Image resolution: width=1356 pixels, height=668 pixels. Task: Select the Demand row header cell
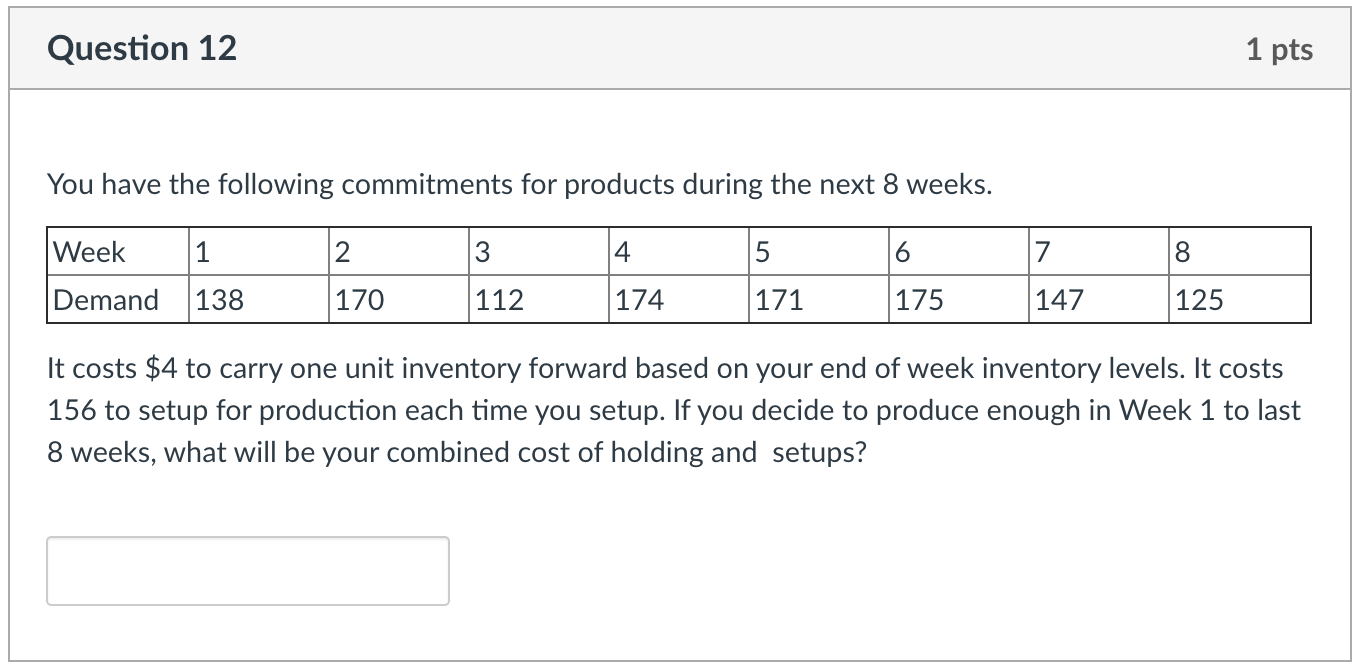tap(117, 300)
